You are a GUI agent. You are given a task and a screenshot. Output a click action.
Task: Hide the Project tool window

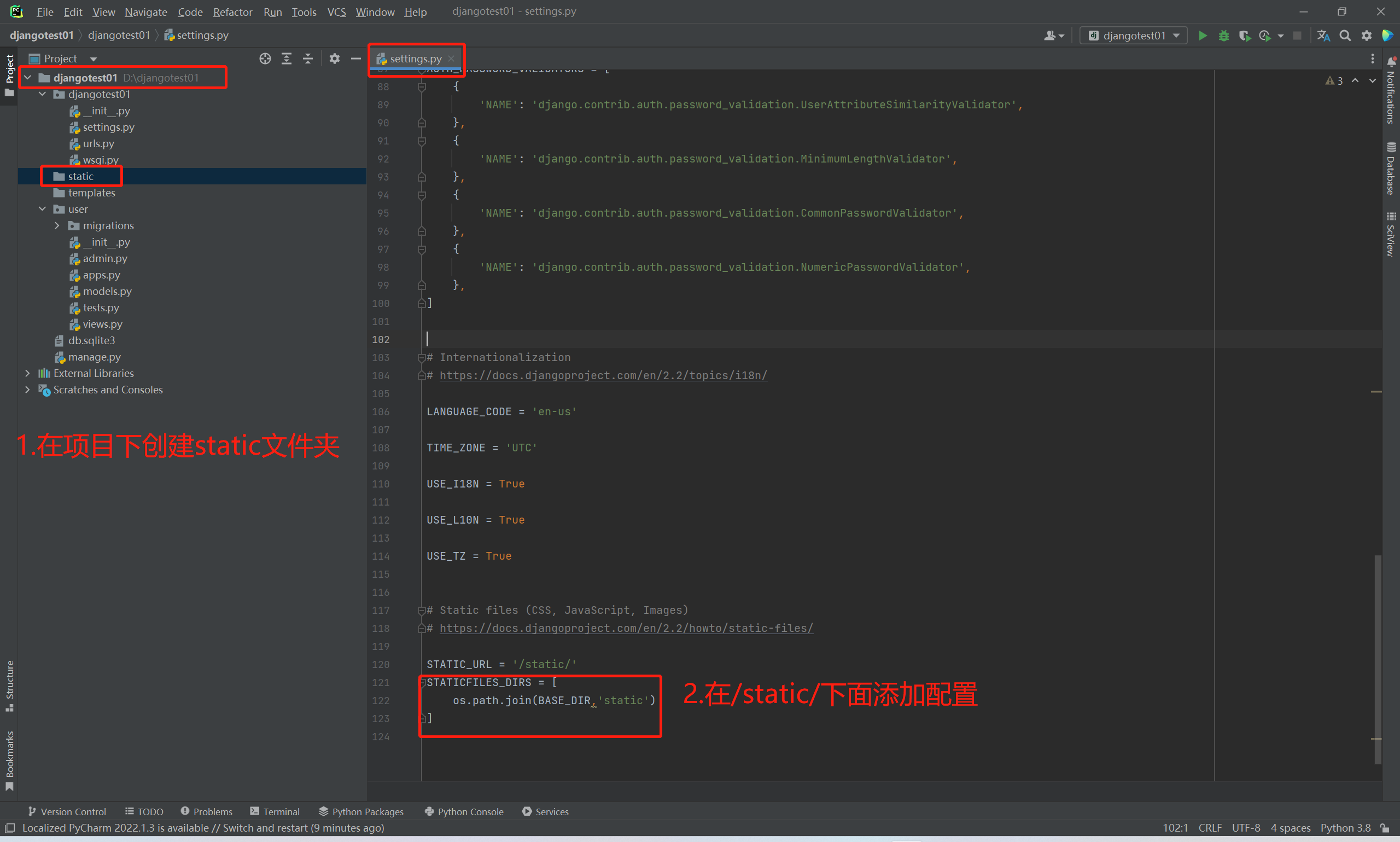355,59
